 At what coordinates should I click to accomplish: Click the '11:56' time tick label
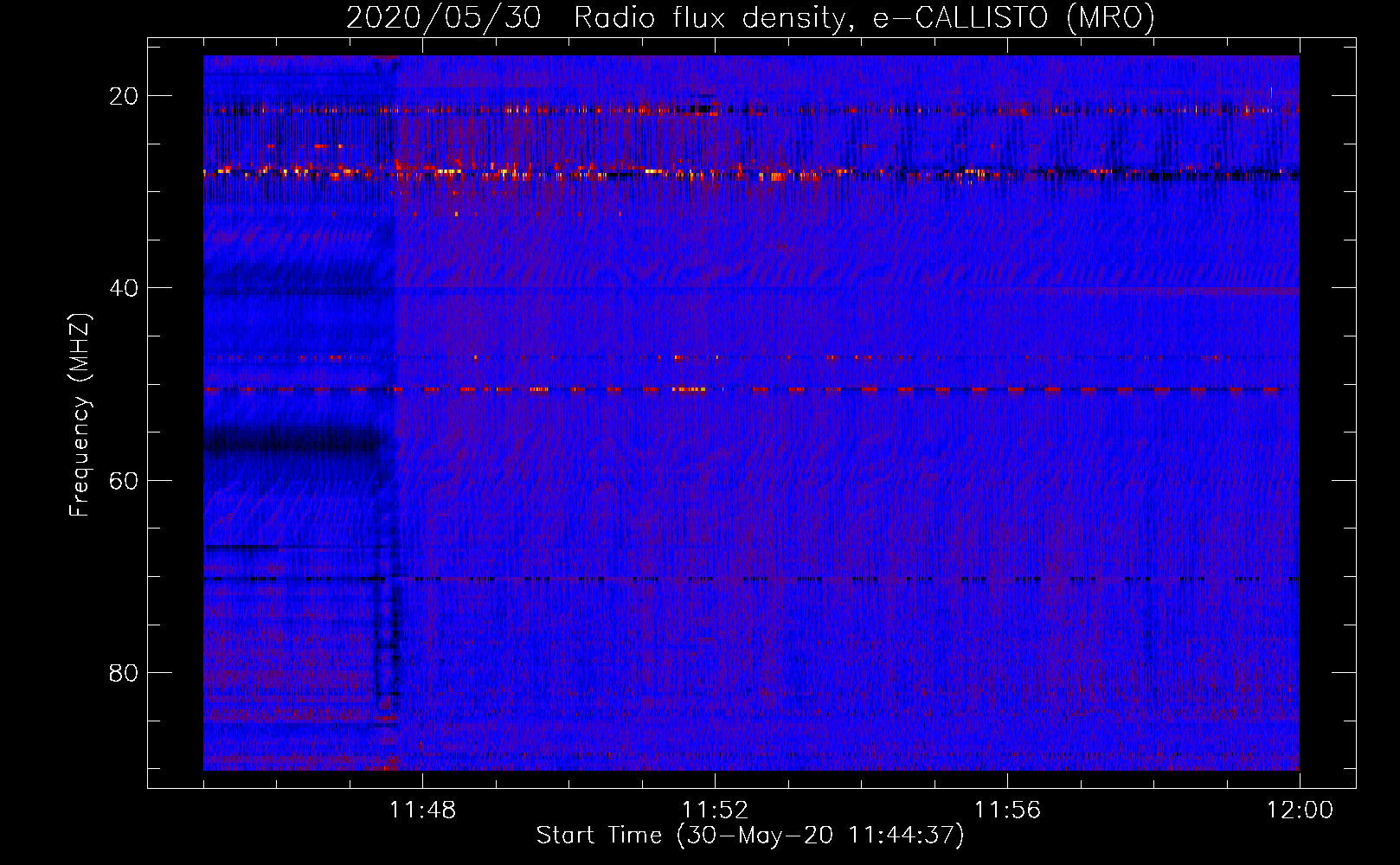(1007, 810)
